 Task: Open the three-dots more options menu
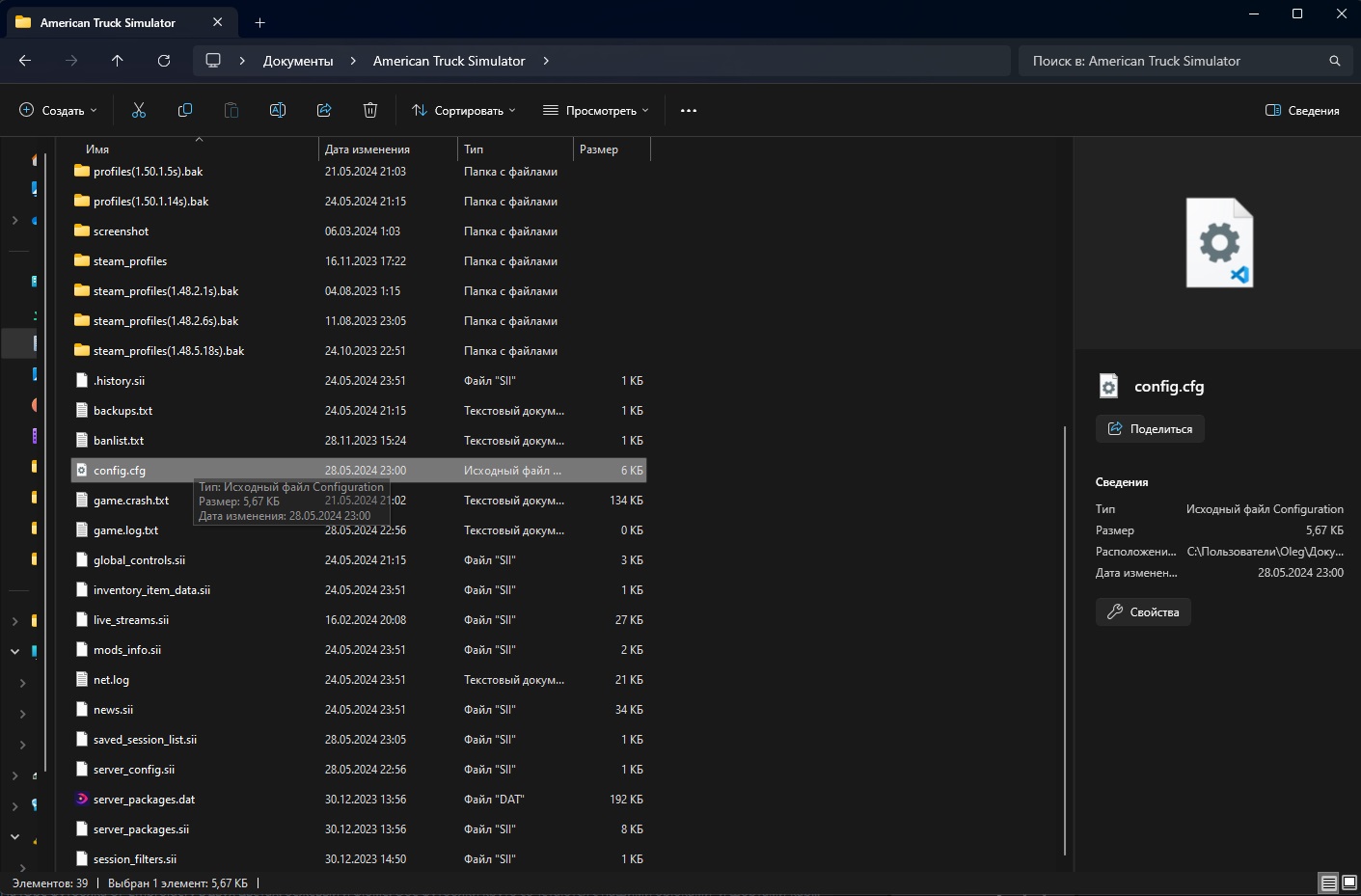point(689,111)
